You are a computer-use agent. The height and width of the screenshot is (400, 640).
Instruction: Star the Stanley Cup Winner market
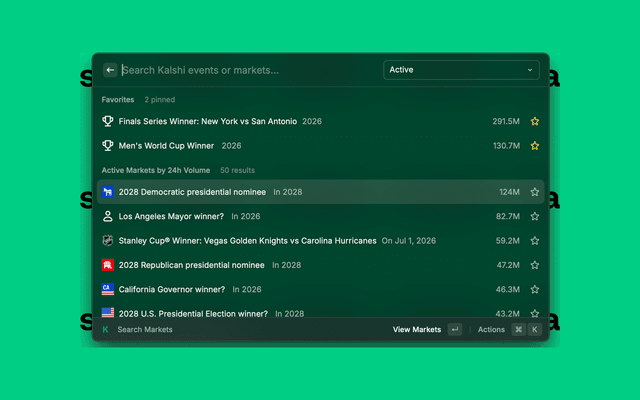click(x=535, y=241)
